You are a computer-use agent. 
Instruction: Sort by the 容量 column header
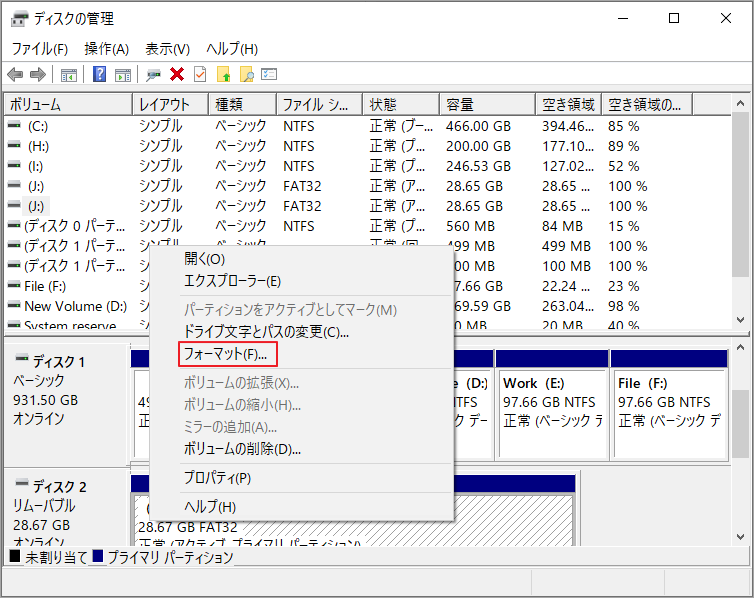tap(488, 104)
